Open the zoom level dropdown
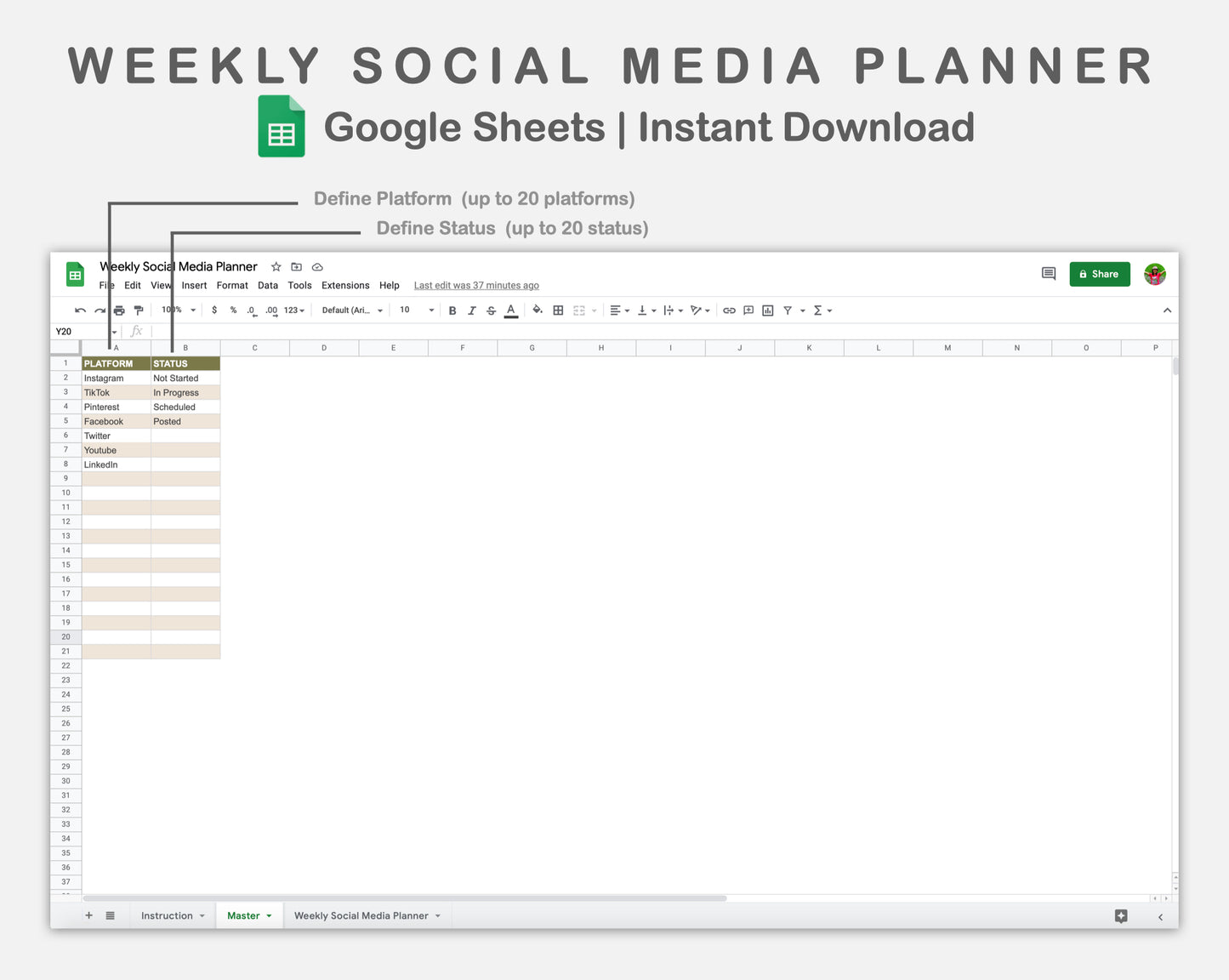Image resolution: width=1229 pixels, height=980 pixels. click(174, 310)
